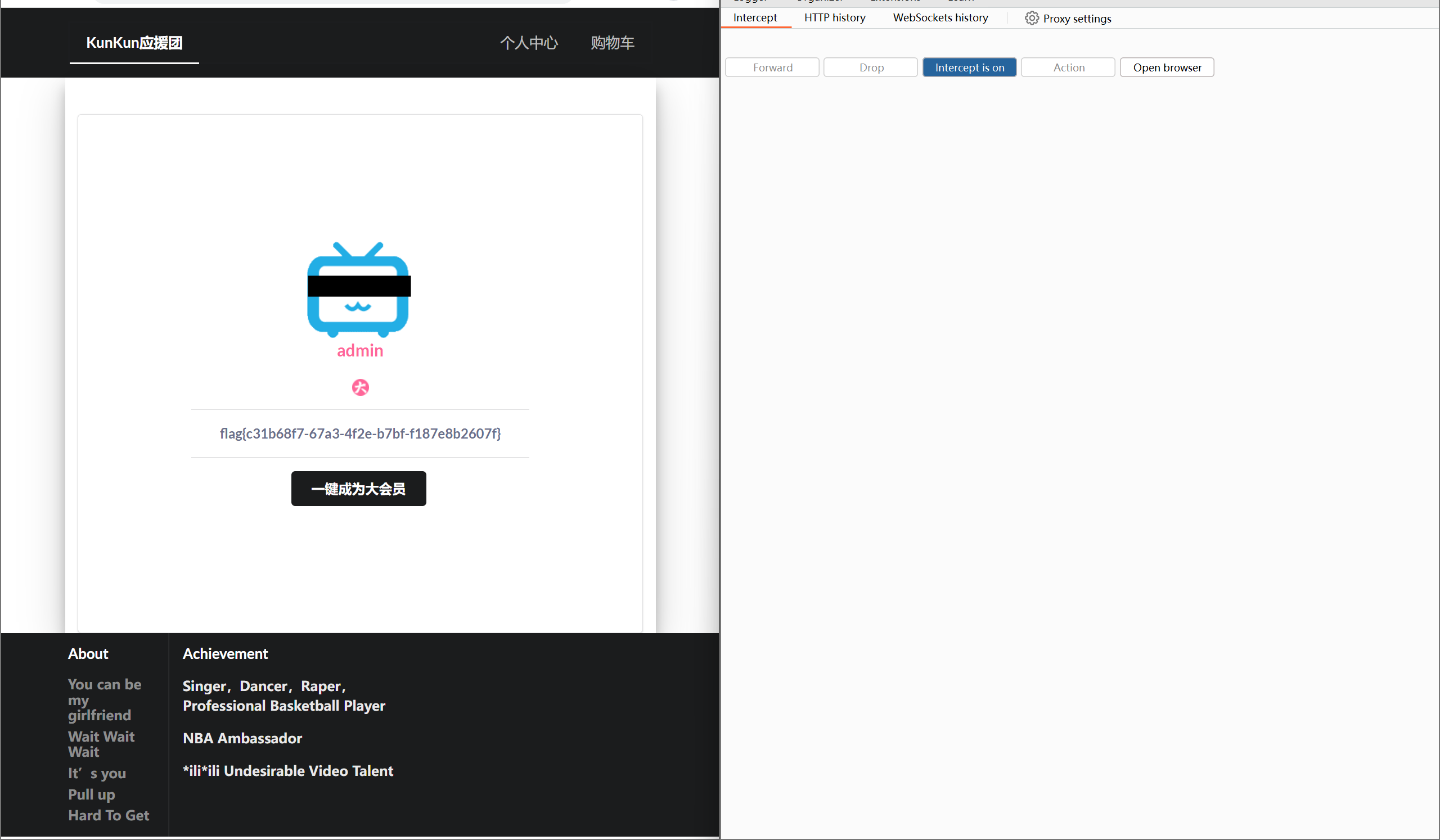Click the 'Singer, Dancer, Raper,' line

click(264, 687)
